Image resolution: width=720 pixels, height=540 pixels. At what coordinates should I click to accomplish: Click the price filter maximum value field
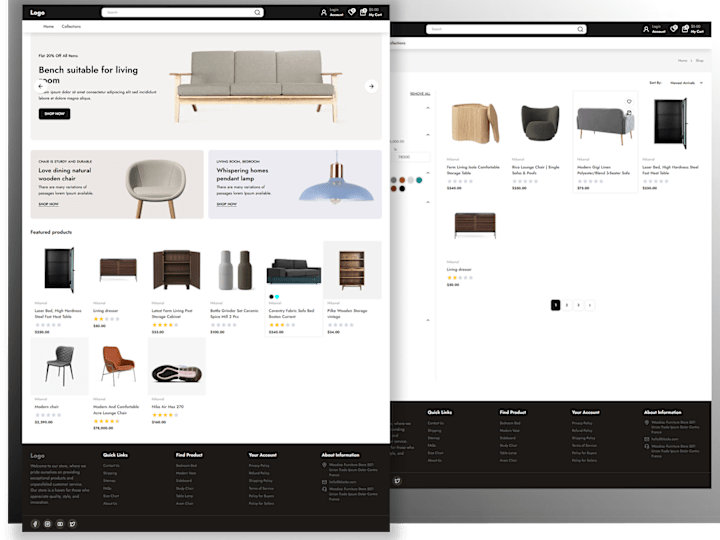click(410, 157)
